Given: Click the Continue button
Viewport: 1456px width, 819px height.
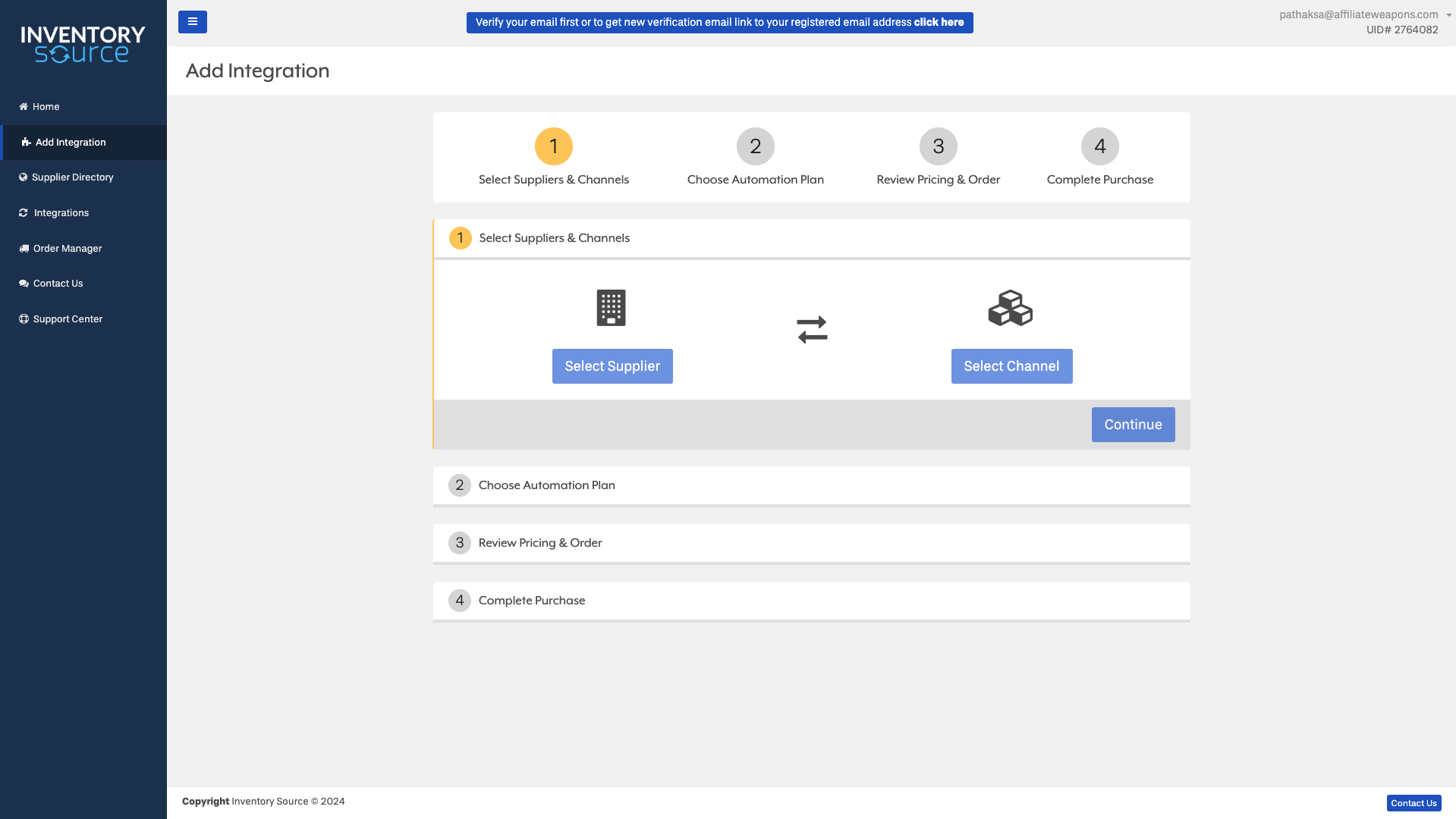Looking at the screenshot, I should pyautogui.click(x=1132, y=425).
